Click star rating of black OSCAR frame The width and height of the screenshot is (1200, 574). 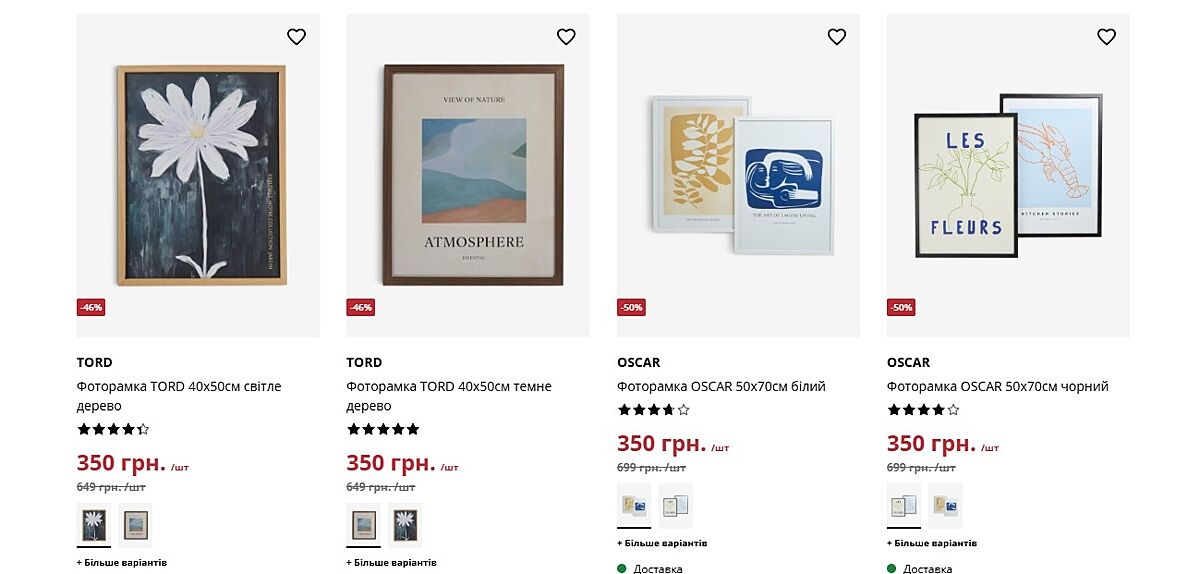point(923,410)
